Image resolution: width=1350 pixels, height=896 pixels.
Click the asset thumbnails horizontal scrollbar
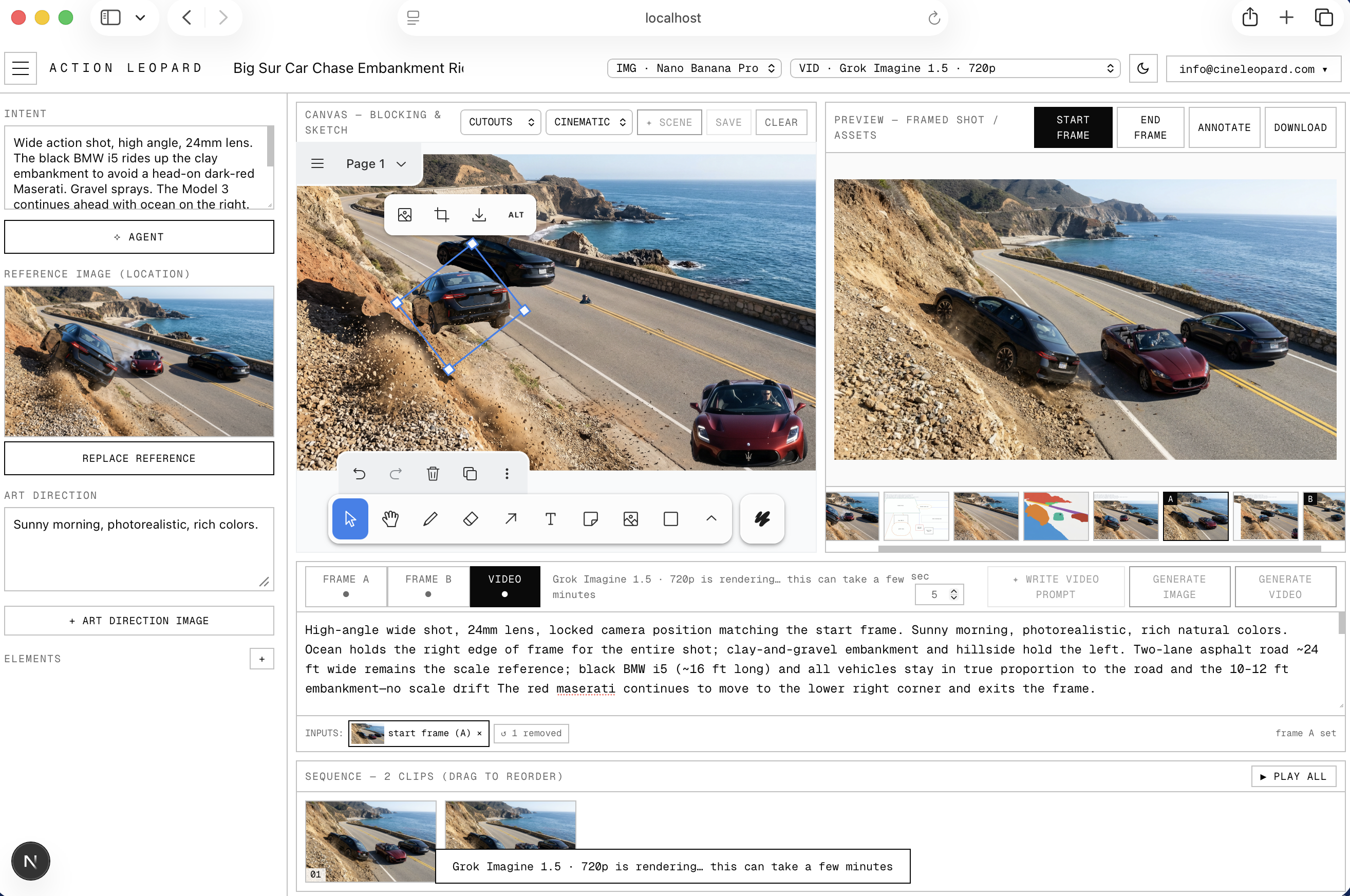click(1099, 549)
